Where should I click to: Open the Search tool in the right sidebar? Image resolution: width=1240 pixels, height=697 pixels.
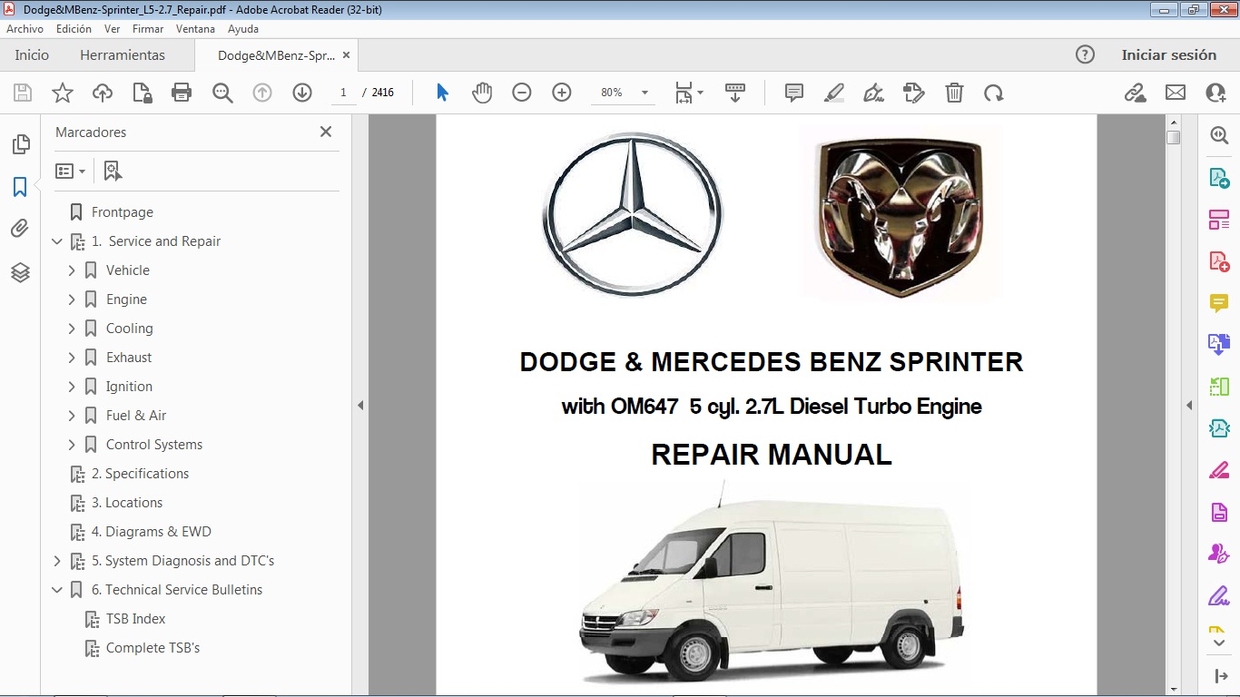click(x=1218, y=135)
